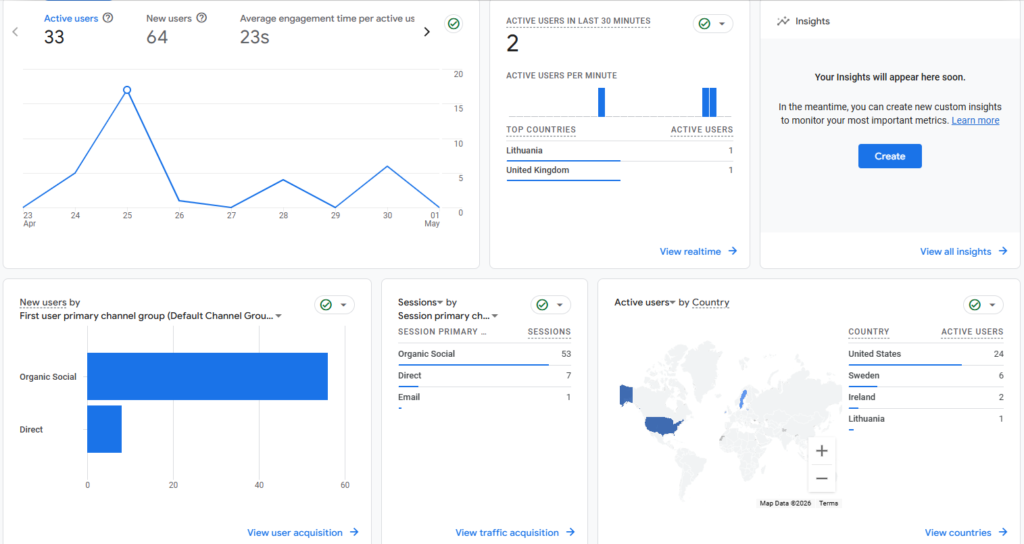This screenshot has height=544, width=1024.
Task: Click the TOP COUNTRIES header
Action: [x=541, y=130]
